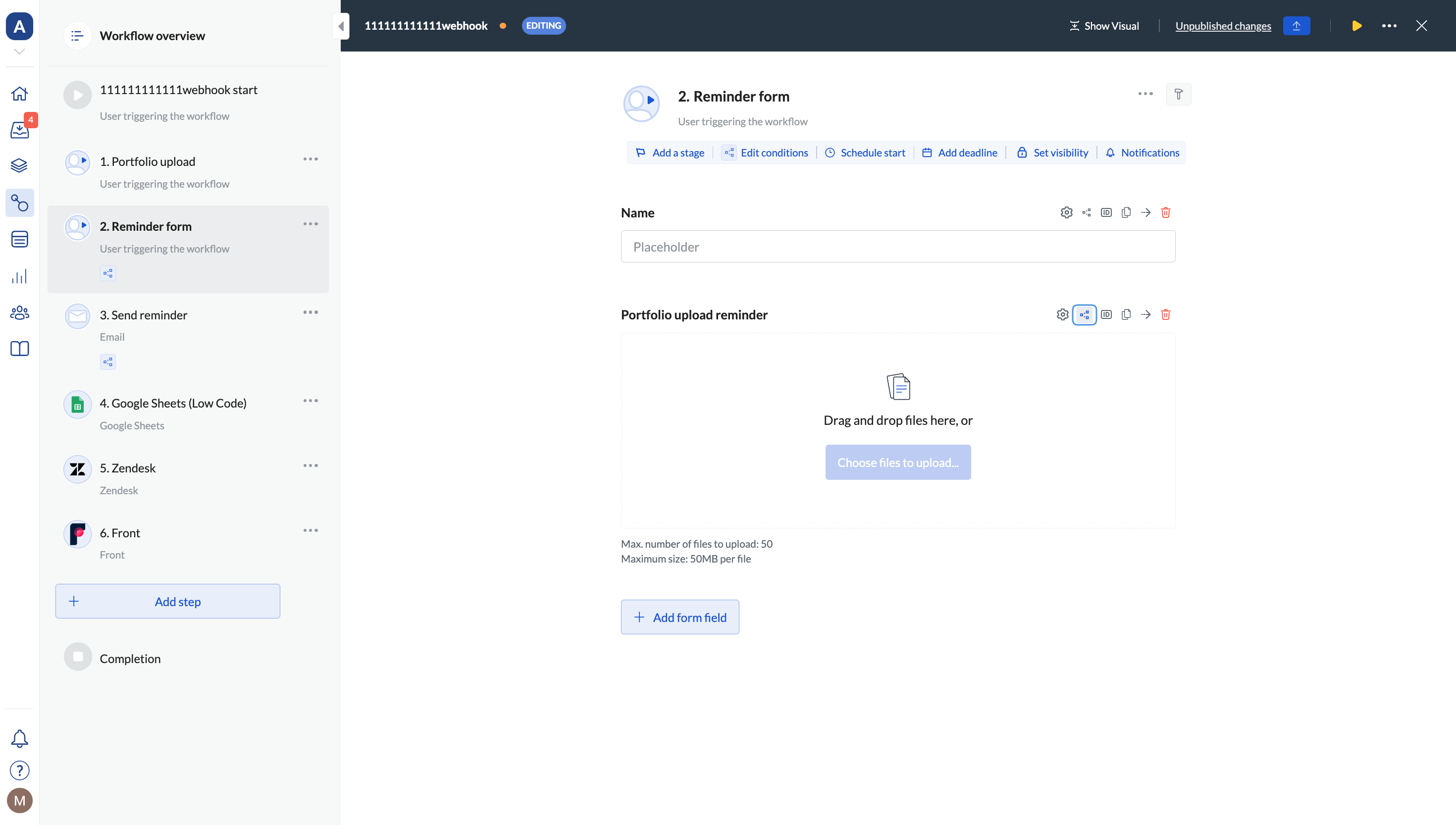Delete the Portfolio upload reminder field
Screen dimensions: 1456x825
point(1166,314)
